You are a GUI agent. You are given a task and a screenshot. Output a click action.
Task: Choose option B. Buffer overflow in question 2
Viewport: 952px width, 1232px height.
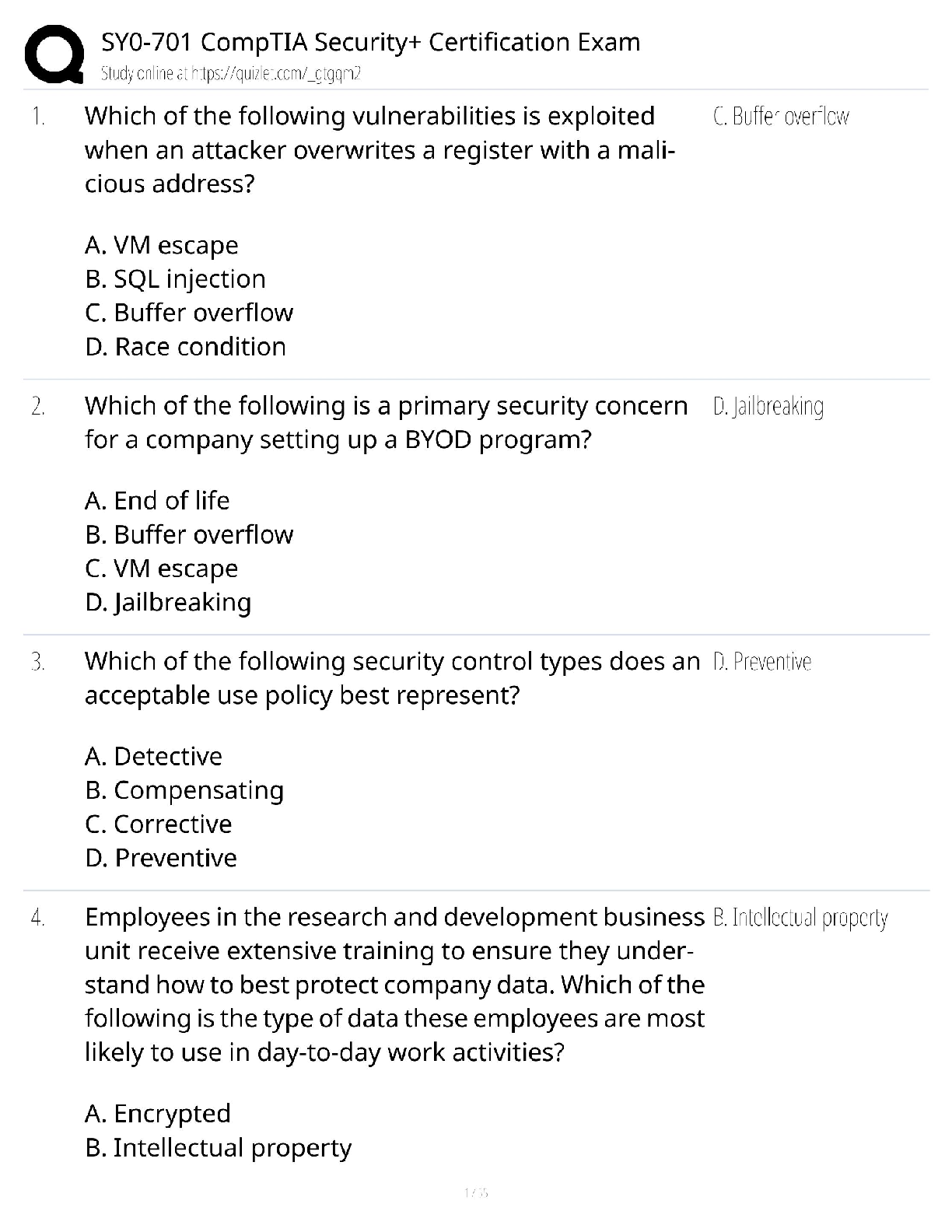coord(189,534)
